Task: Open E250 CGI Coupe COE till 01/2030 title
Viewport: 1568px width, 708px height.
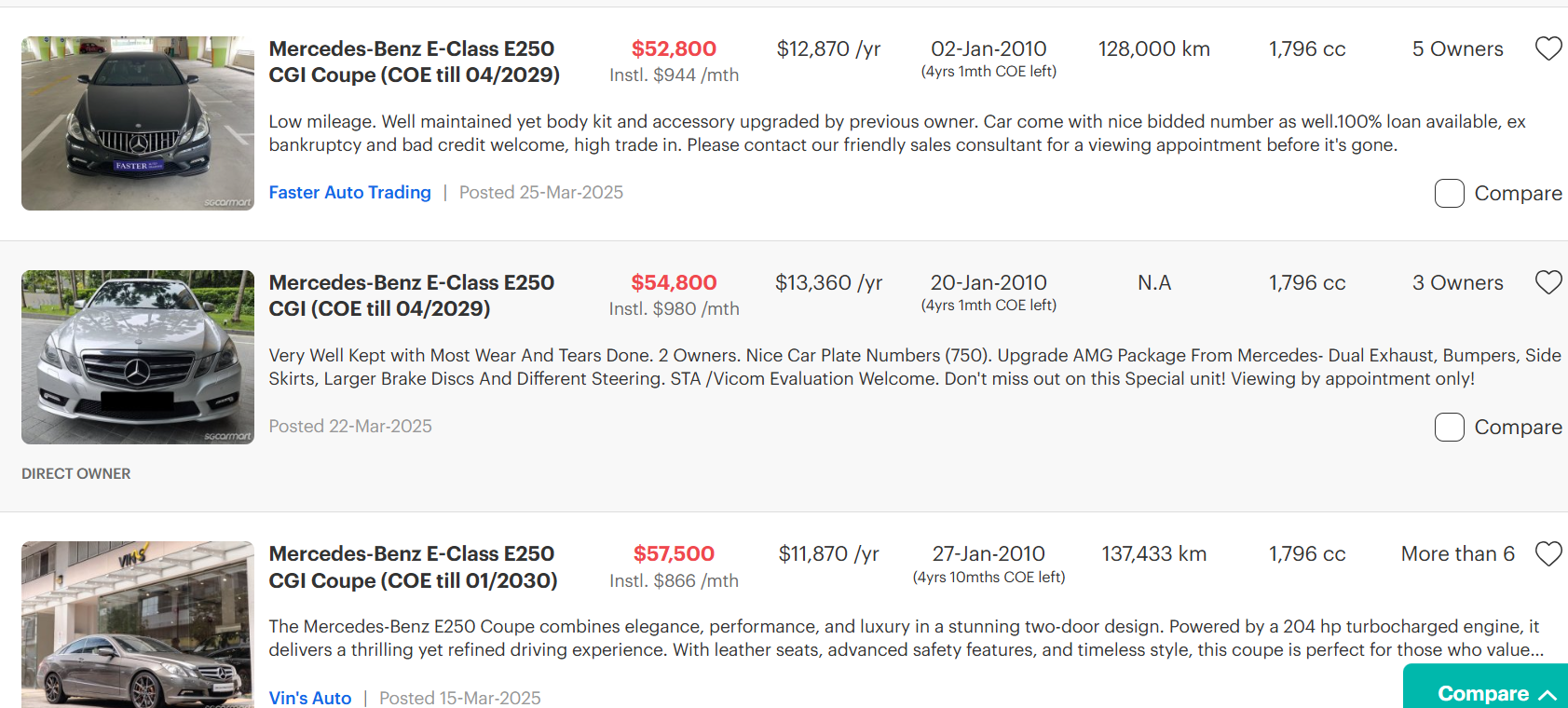Action: click(x=413, y=567)
